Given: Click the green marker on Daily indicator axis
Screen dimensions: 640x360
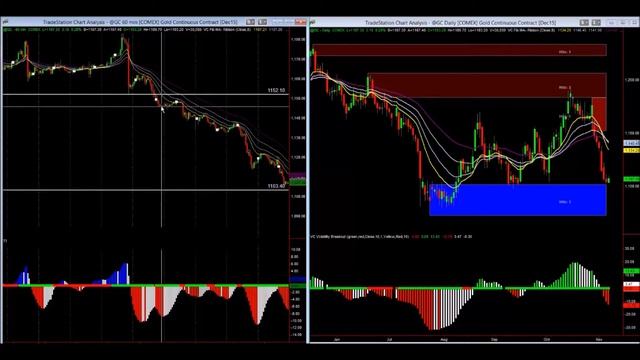Looking at the screenshot, I should coord(631,271).
